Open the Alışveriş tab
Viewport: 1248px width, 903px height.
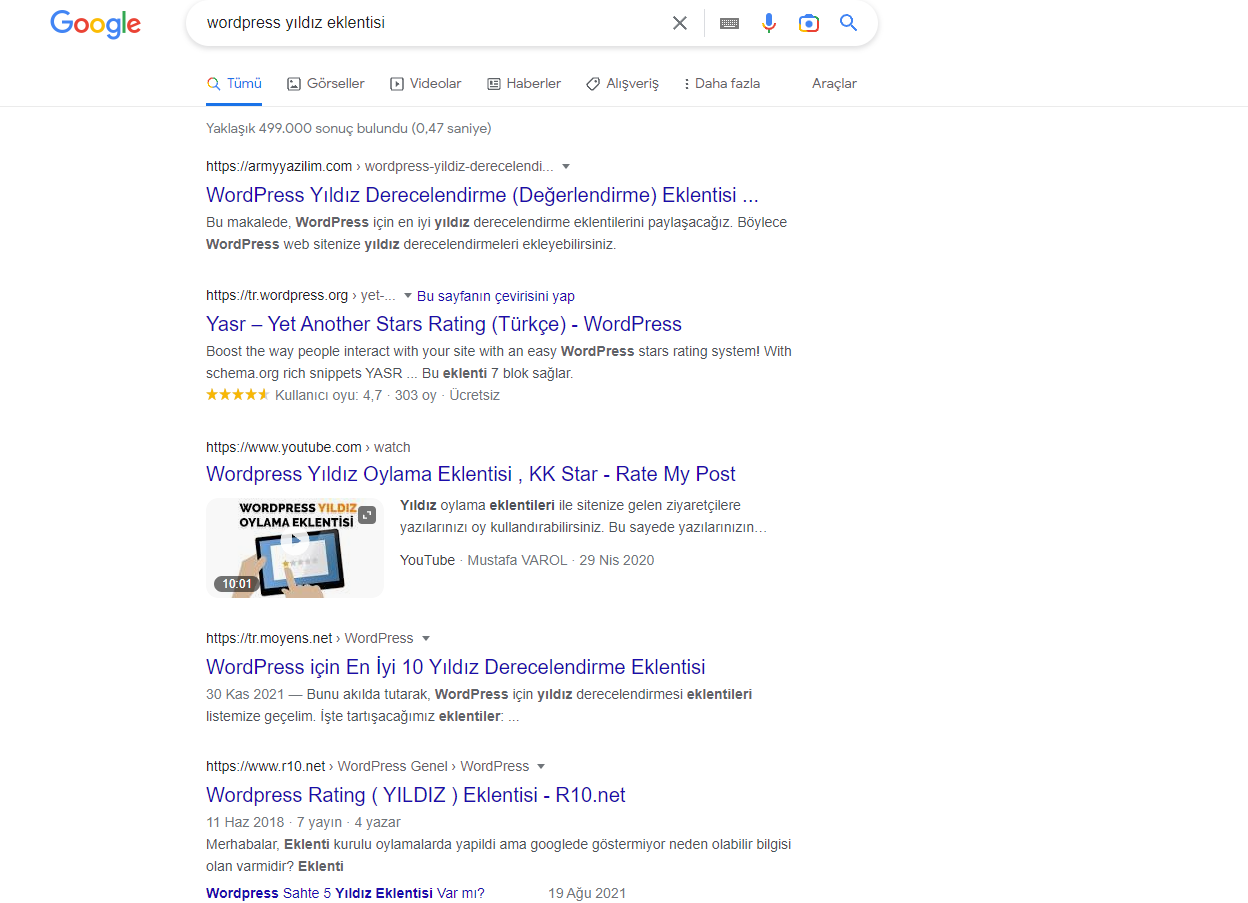(622, 84)
